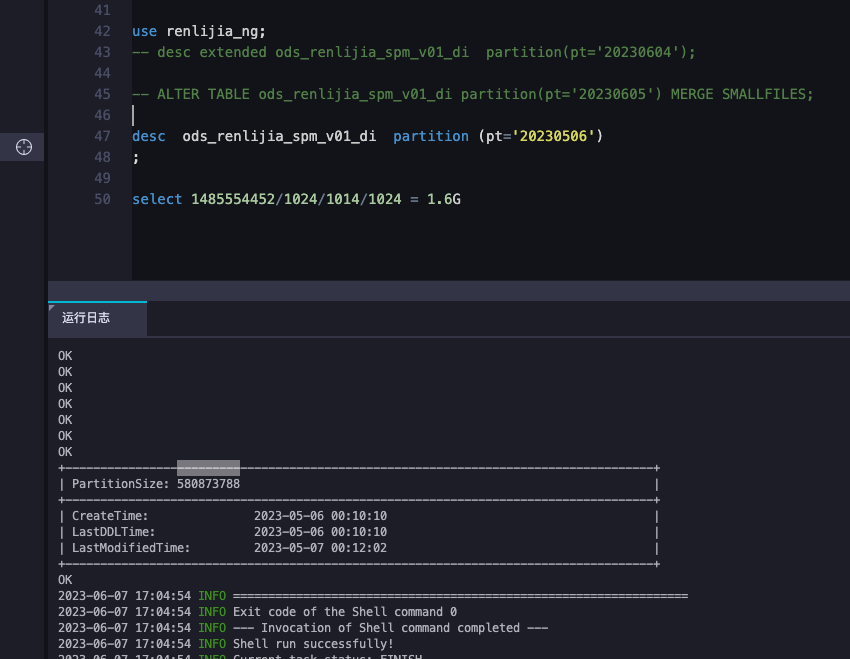Click LastModifiedTime value 2023-05-07 00:12:02
850x659 pixels.
[x=320, y=548]
